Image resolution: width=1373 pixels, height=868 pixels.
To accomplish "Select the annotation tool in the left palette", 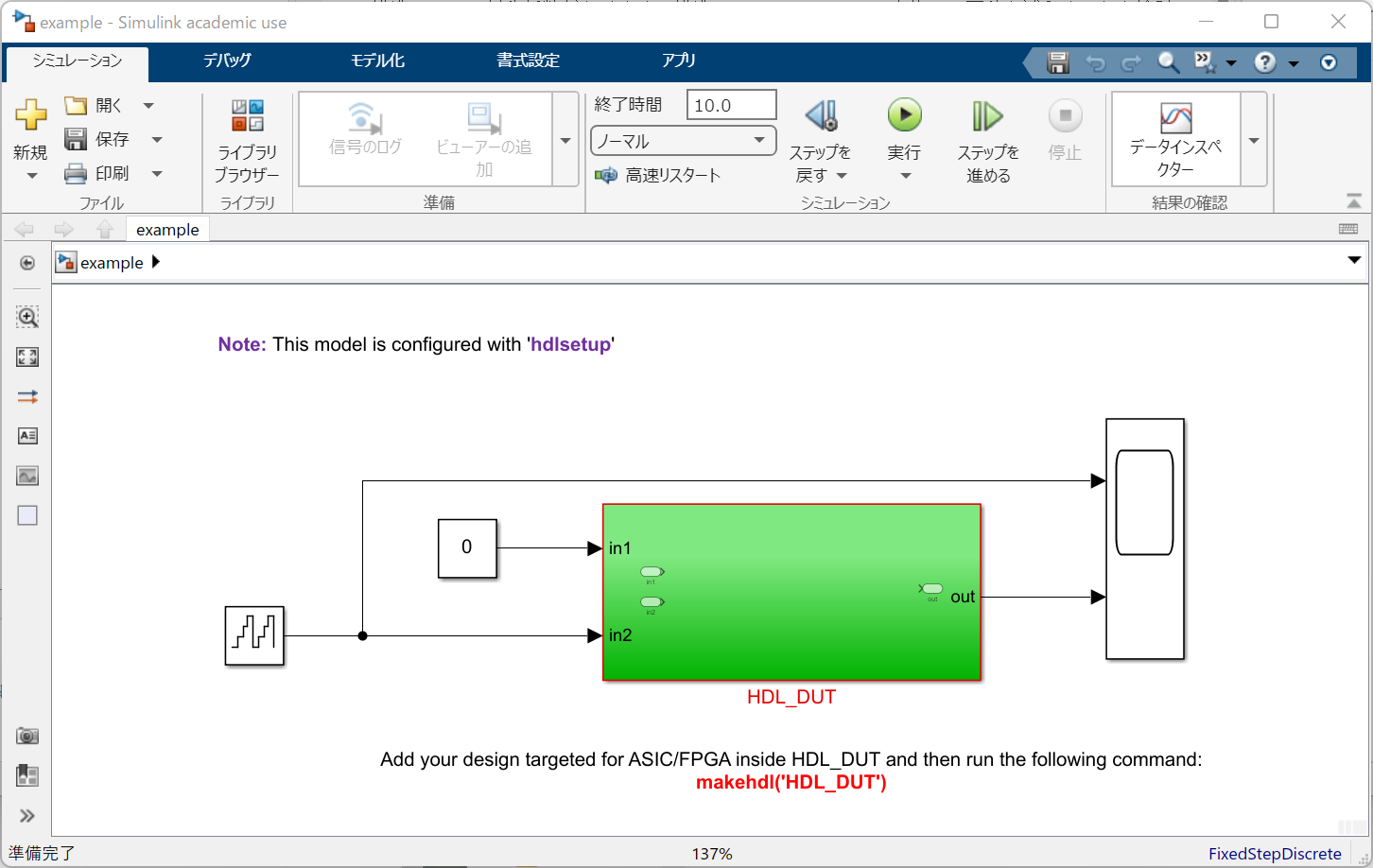I will coord(27,436).
